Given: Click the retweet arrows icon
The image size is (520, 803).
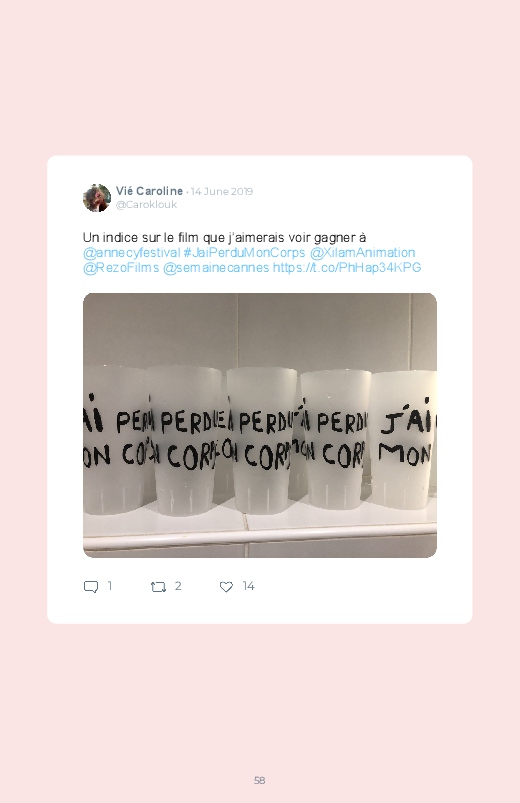Looking at the screenshot, I should tap(158, 587).
